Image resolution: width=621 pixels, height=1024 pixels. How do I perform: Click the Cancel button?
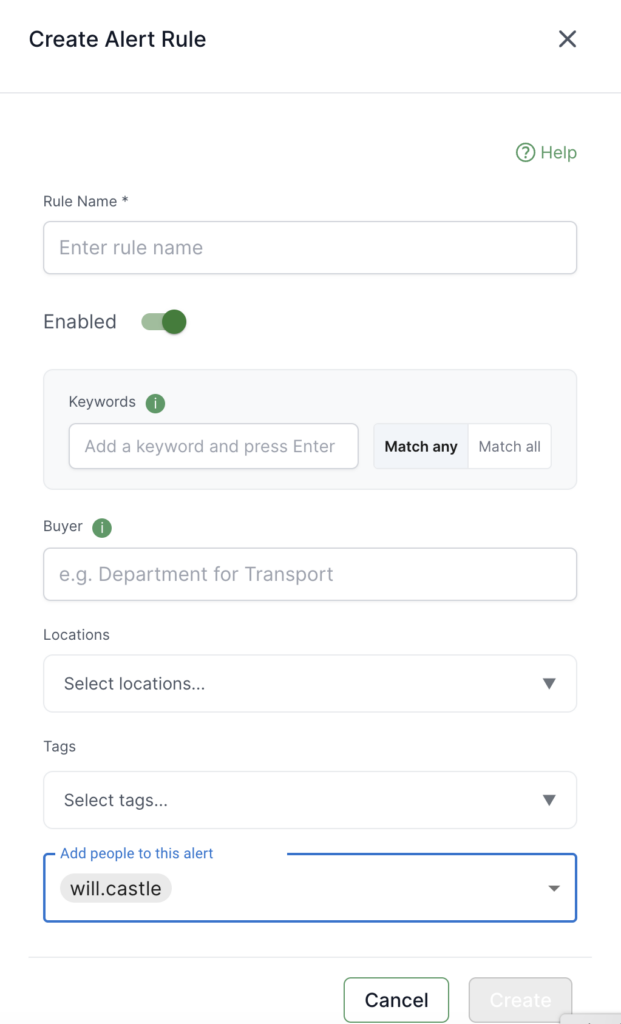(x=396, y=1000)
